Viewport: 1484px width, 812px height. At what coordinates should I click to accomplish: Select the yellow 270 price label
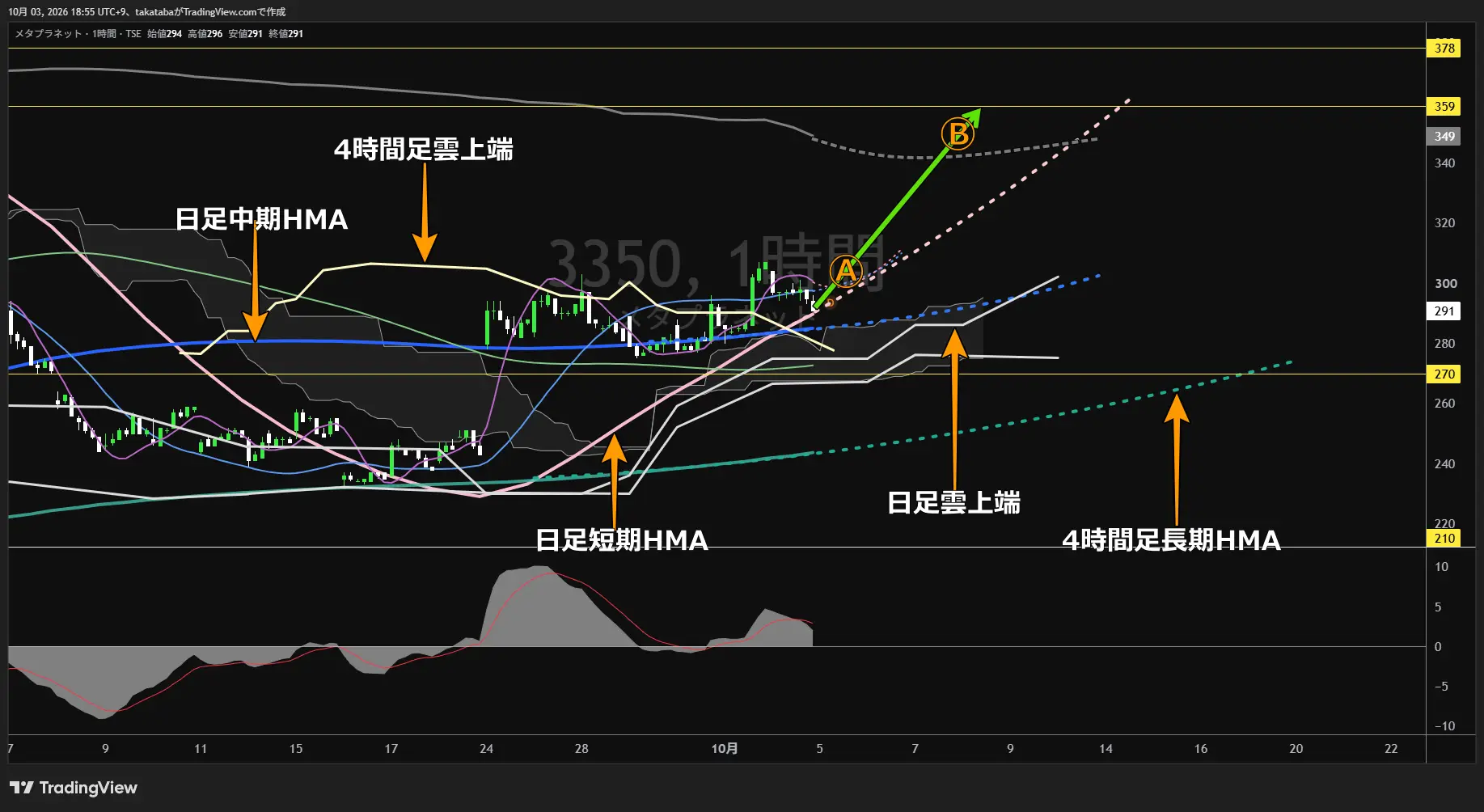(x=1444, y=374)
